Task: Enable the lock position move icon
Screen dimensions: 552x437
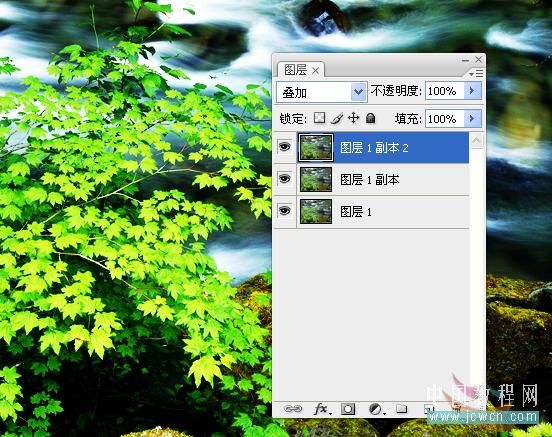Action: pos(353,118)
